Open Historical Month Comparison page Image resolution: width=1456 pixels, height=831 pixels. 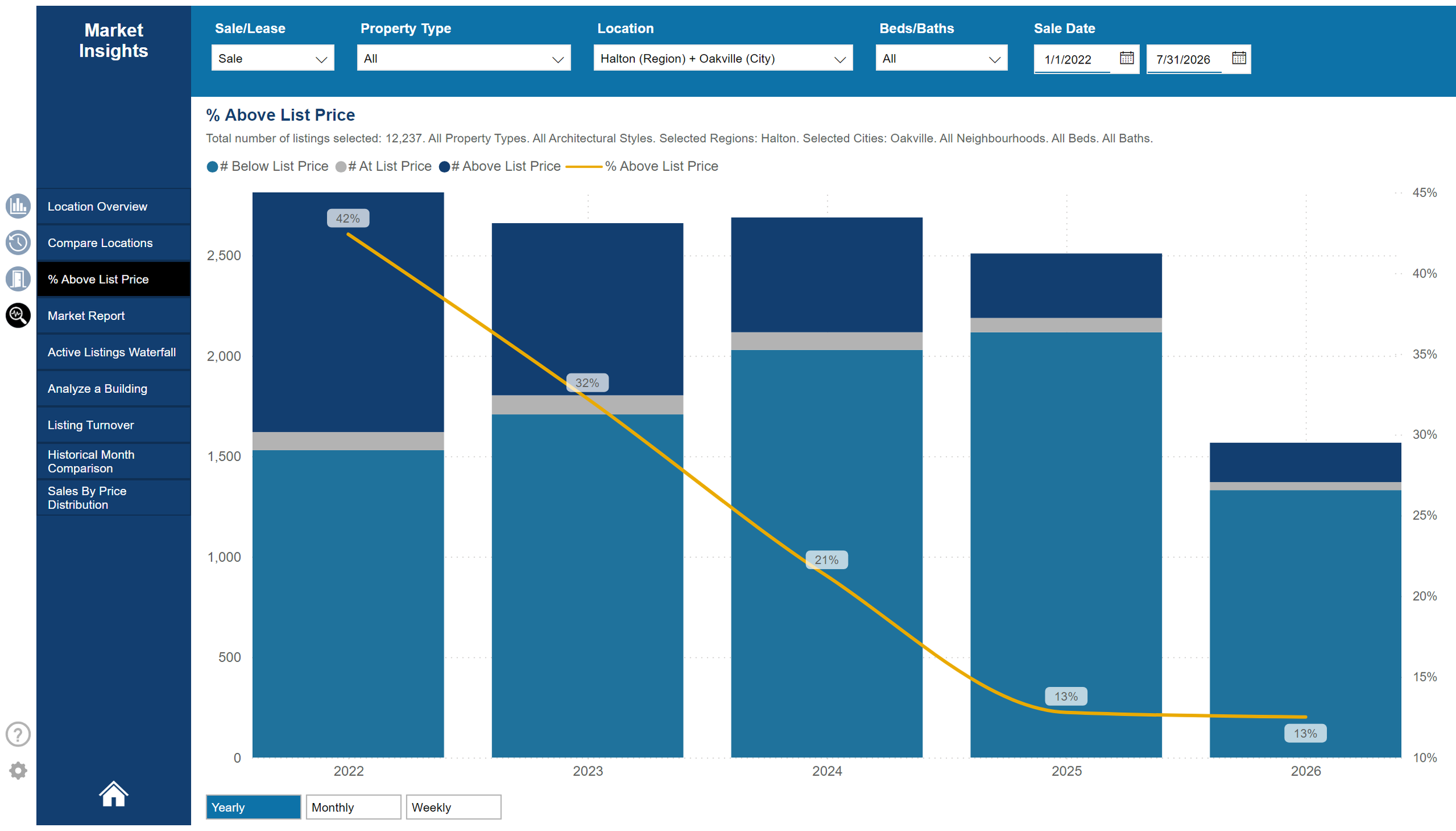tap(114, 461)
